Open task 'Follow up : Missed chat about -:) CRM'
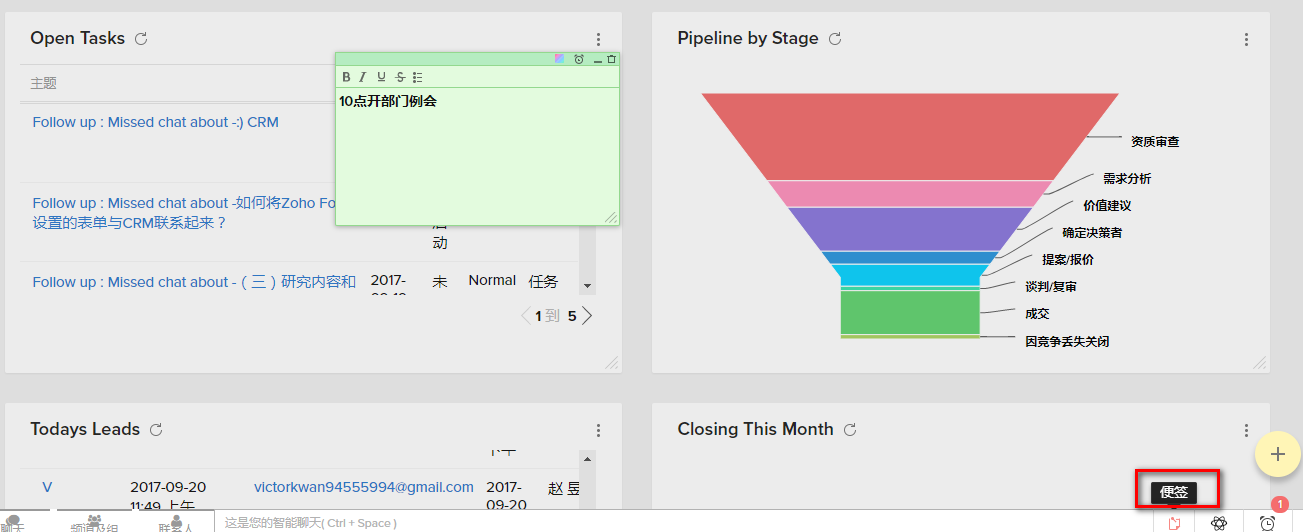The width and height of the screenshot is (1303, 532). click(x=155, y=122)
